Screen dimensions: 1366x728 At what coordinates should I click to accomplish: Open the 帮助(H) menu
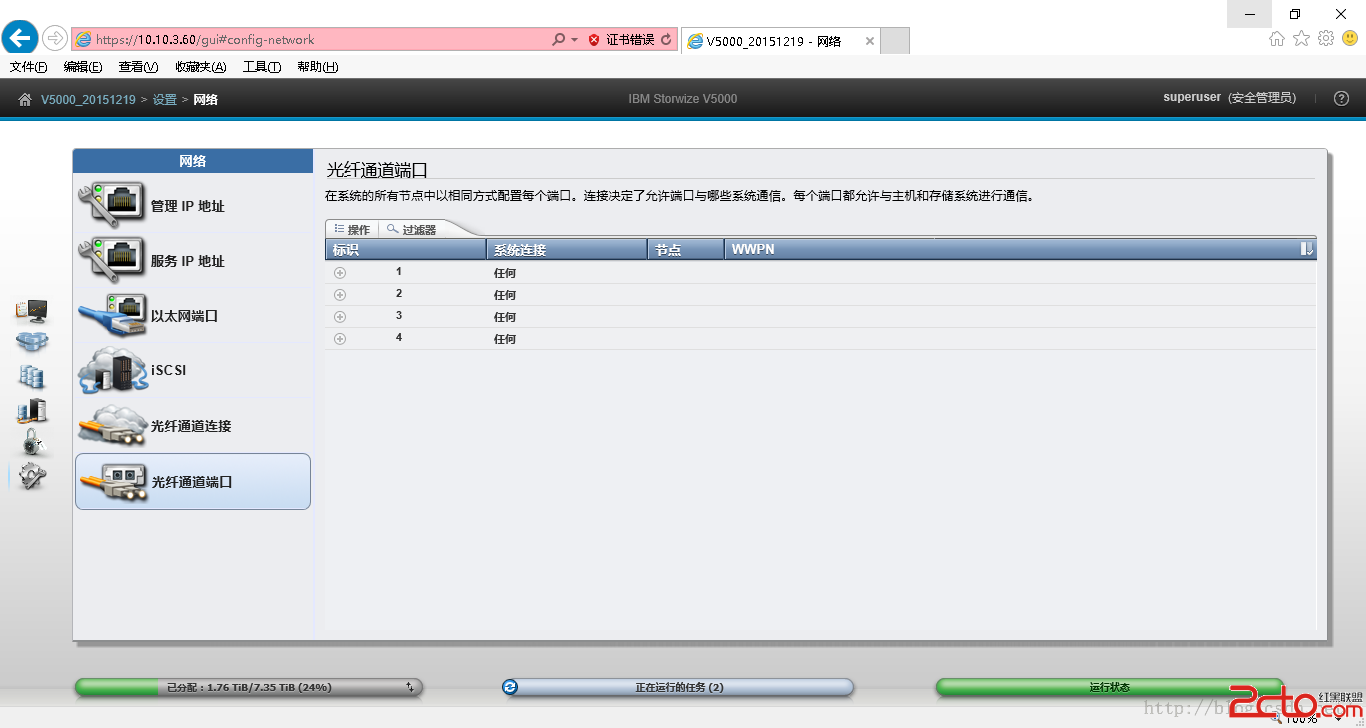[318, 67]
